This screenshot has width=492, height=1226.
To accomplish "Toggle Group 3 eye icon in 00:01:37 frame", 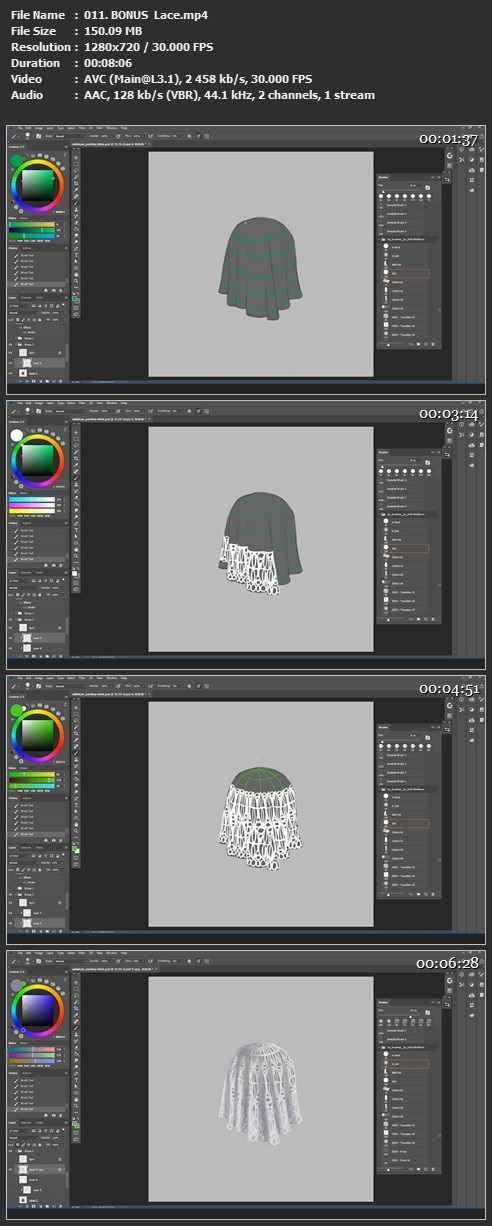I will (10, 345).
